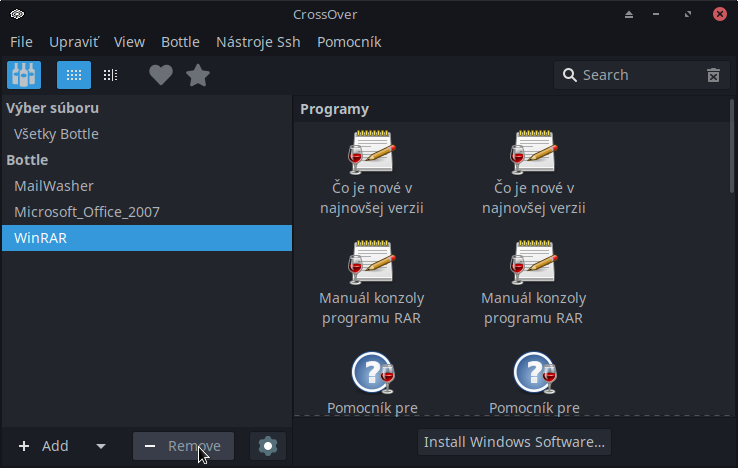Open the File menu
738x468 pixels.
[x=21, y=42]
